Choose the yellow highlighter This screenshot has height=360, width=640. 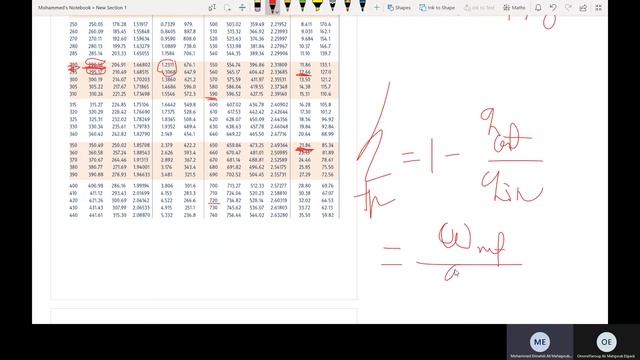pyautogui.click(x=318, y=6)
